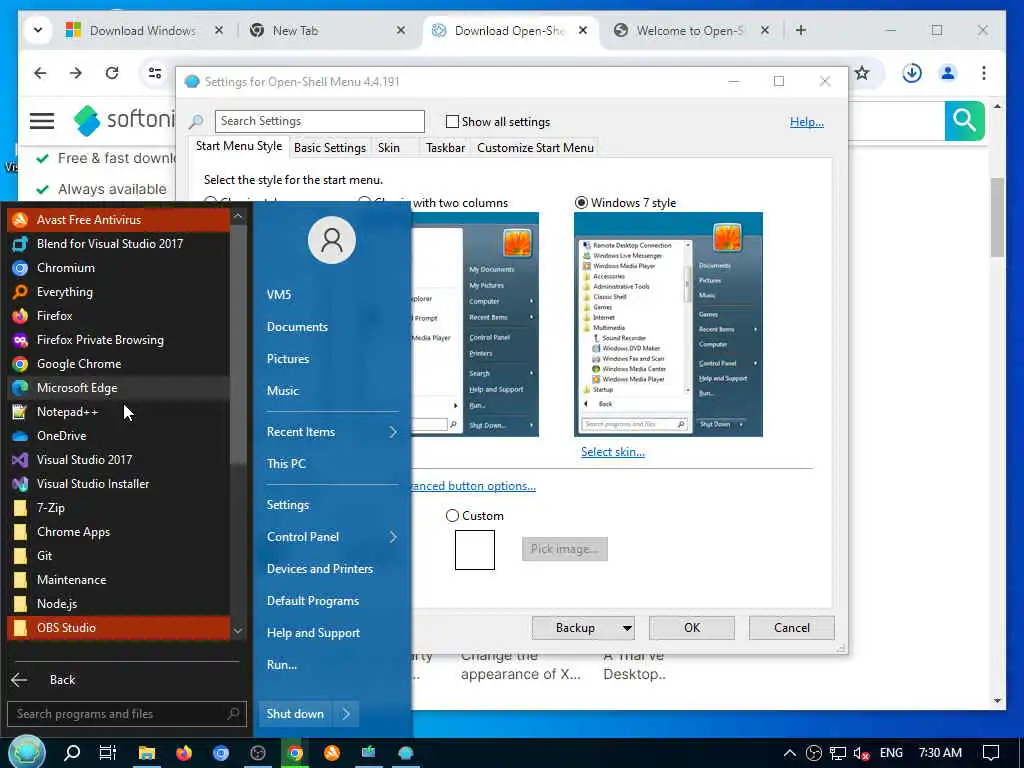
Task: Click Shut down button
Action: pos(295,714)
